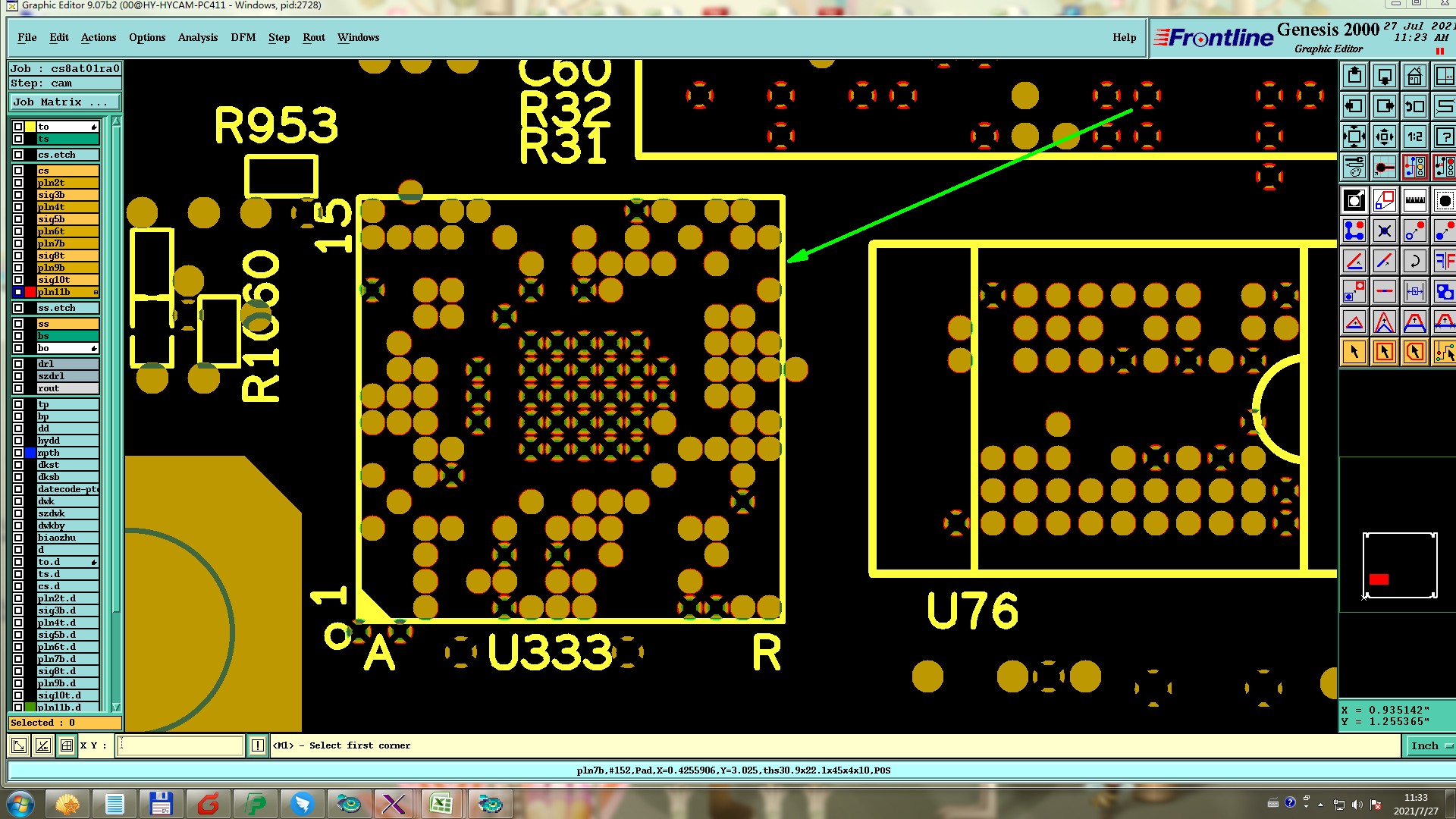Click the Help menu button
The image size is (1456, 819).
coord(1124,37)
